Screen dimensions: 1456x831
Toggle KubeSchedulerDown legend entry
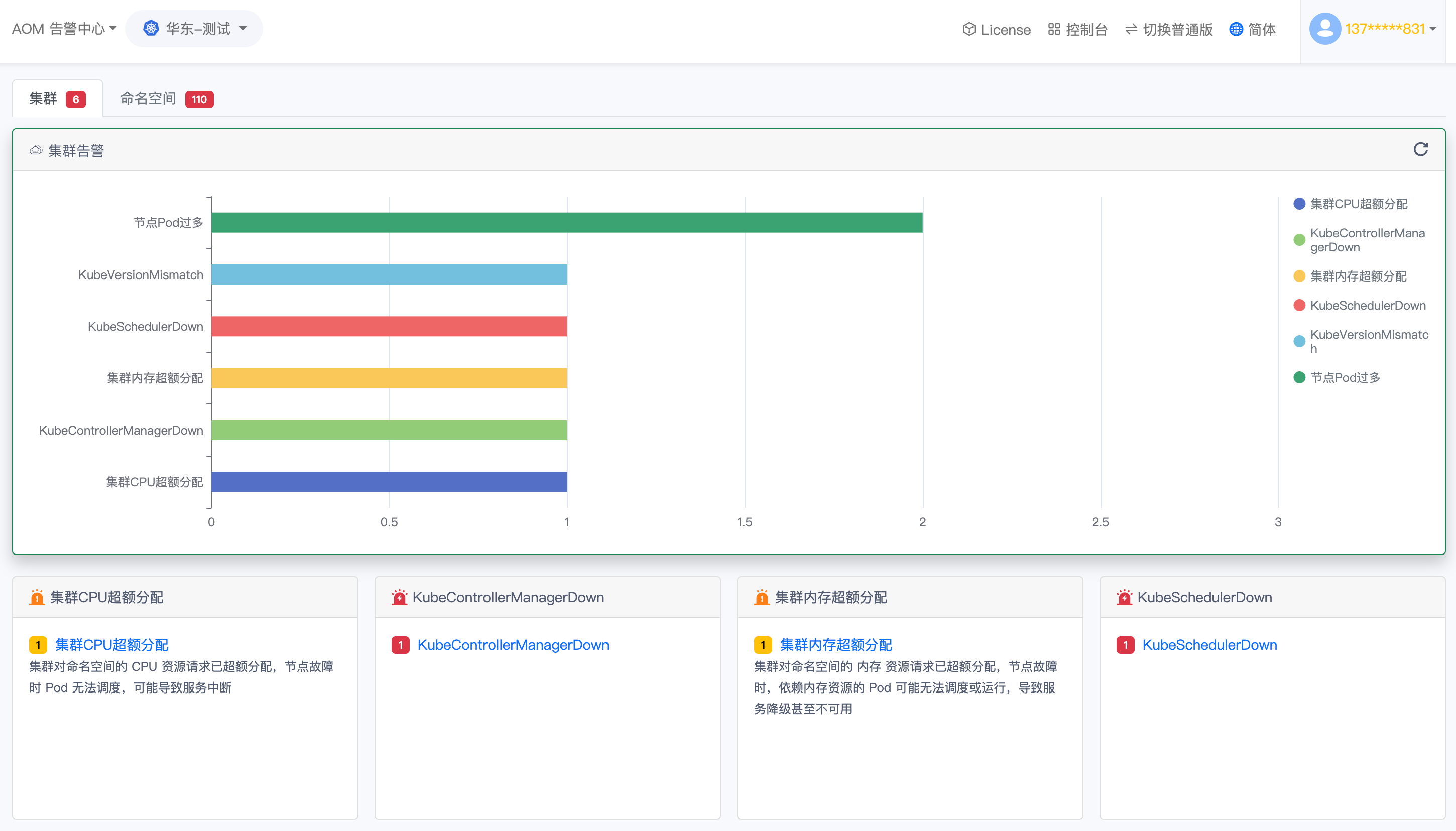pyautogui.click(x=1367, y=305)
